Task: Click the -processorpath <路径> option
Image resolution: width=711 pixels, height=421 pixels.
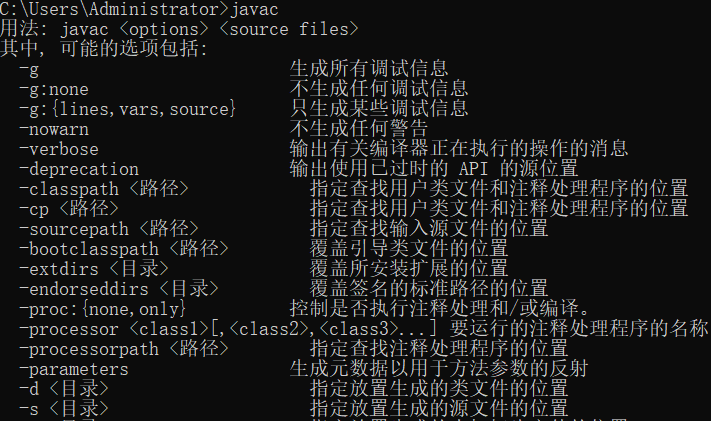Action: [x=124, y=349]
